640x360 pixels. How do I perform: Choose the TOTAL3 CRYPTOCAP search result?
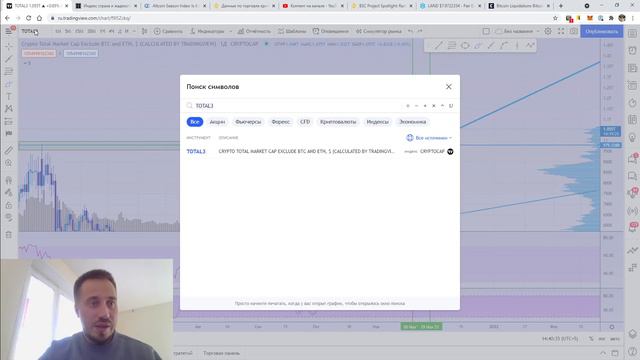click(320, 151)
